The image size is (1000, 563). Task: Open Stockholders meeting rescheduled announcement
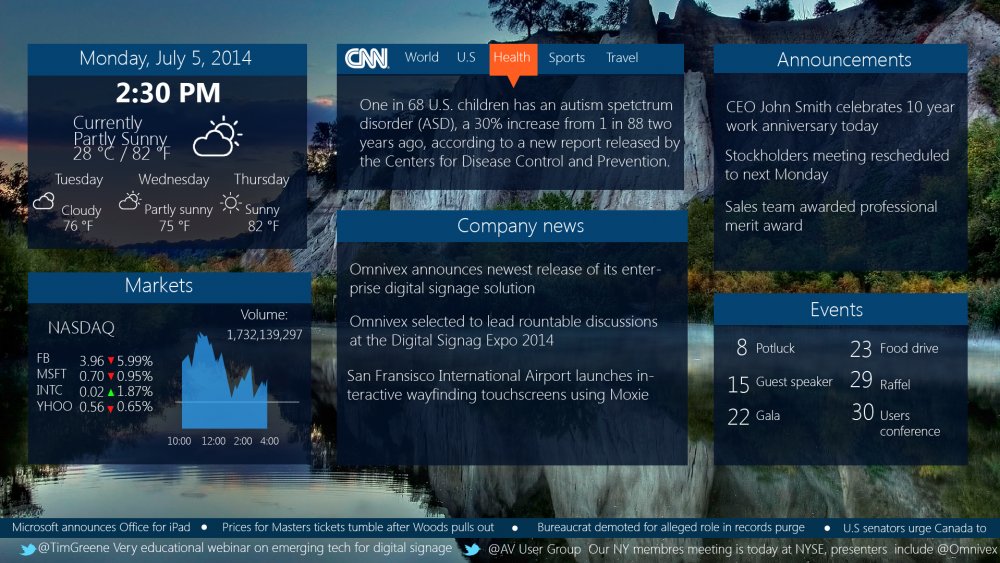click(837, 165)
